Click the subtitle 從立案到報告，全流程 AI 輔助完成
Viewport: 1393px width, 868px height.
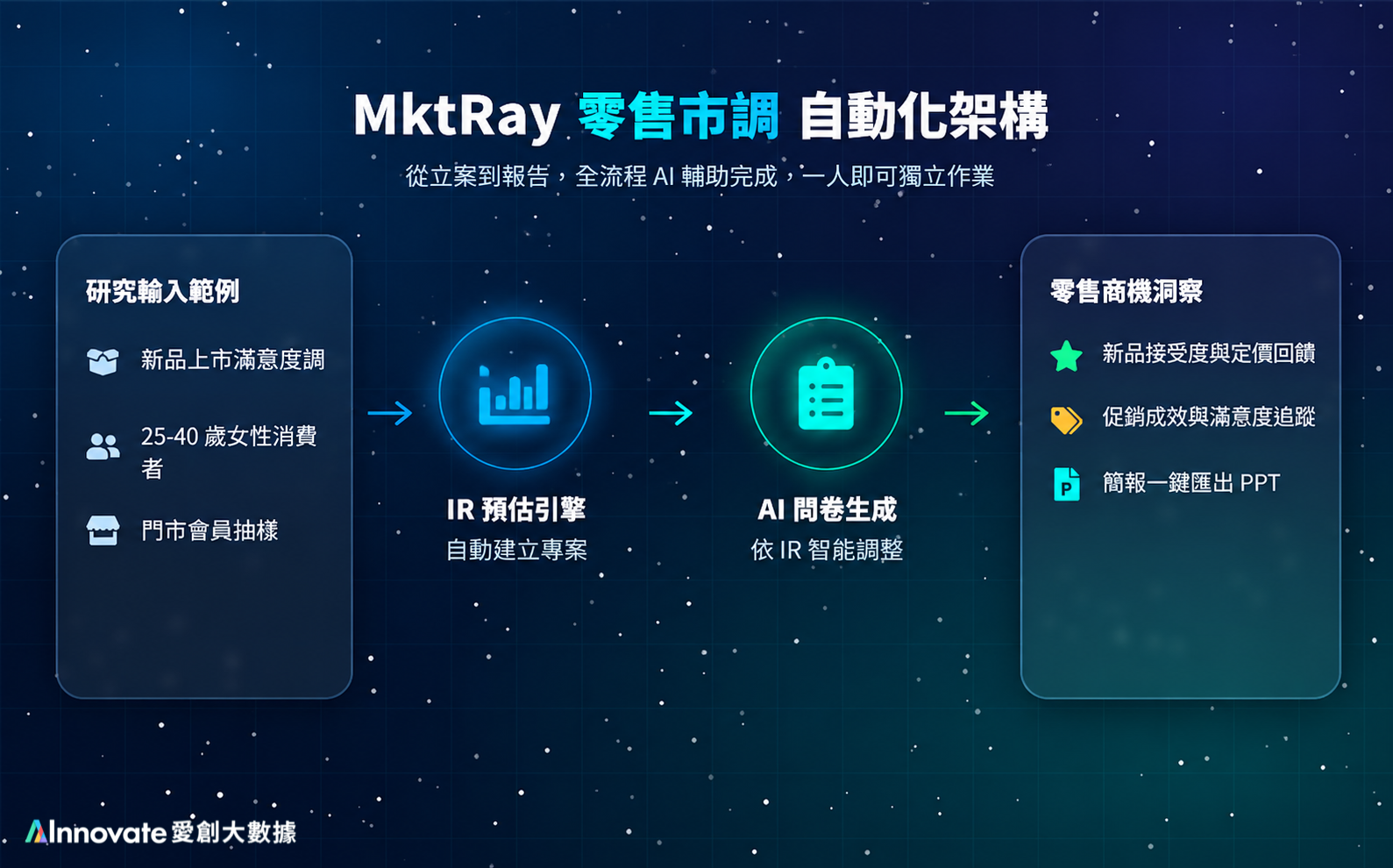click(x=591, y=176)
